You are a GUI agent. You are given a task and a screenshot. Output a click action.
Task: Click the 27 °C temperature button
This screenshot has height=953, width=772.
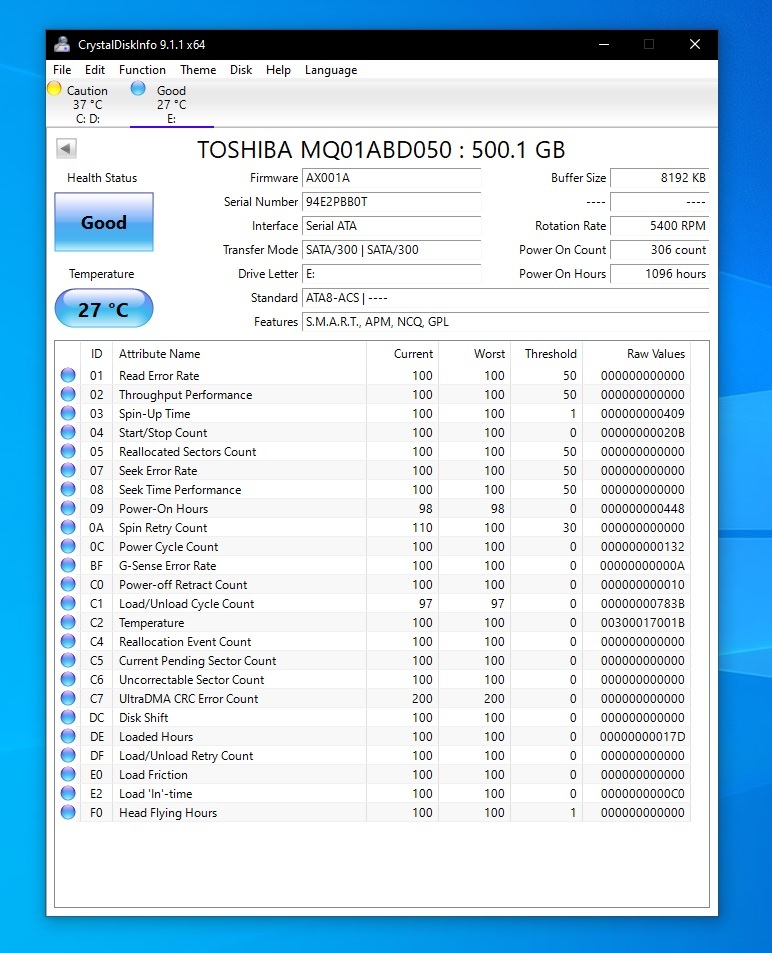coord(104,308)
